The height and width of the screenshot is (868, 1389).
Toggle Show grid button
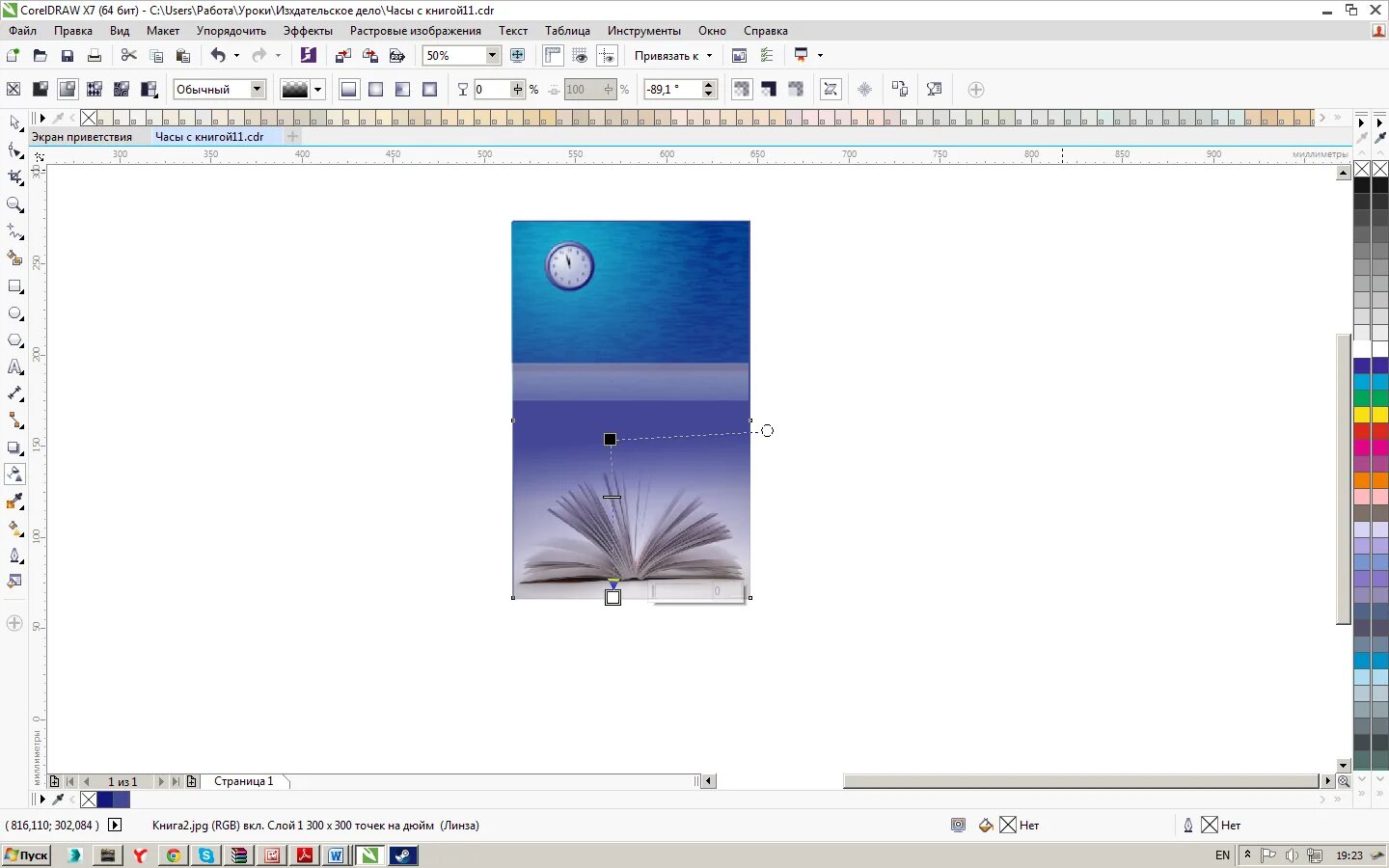tap(580, 56)
